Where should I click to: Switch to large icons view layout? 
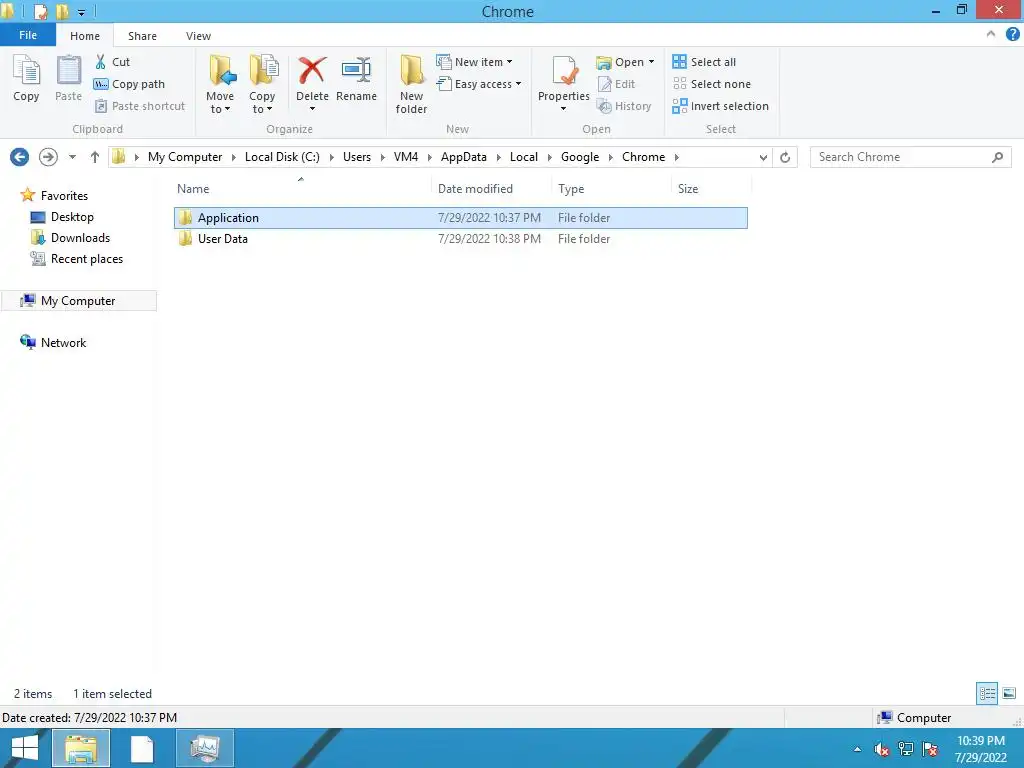pyautogui.click(x=1009, y=693)
